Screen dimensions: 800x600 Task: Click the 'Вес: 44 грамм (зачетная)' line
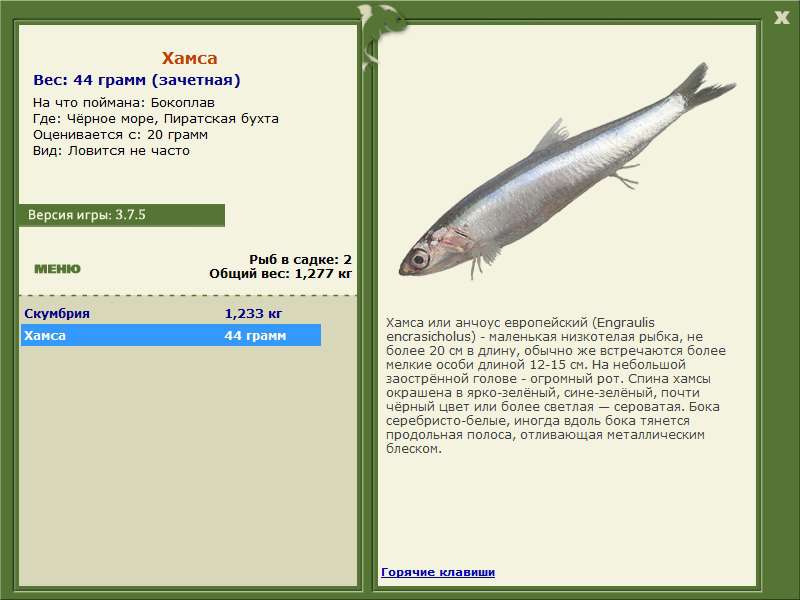click(x=137, y=80)
